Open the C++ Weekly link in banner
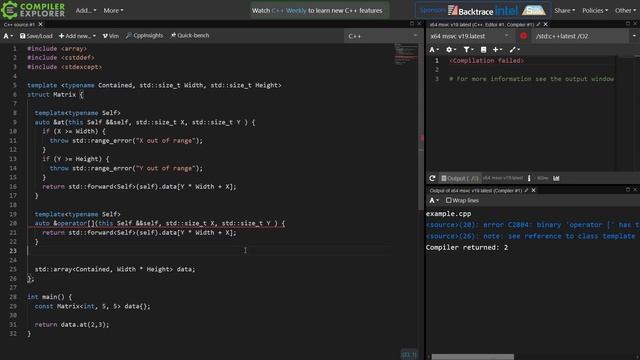The image size is (640, 360). (x=289, y=11)
